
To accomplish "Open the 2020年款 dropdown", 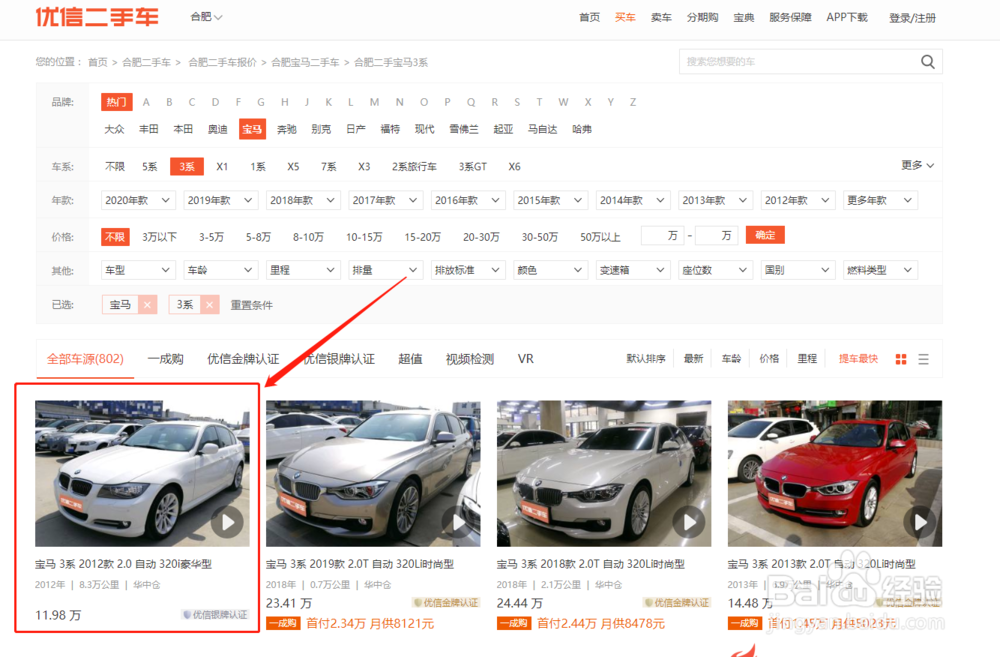I will pos(138,200).
